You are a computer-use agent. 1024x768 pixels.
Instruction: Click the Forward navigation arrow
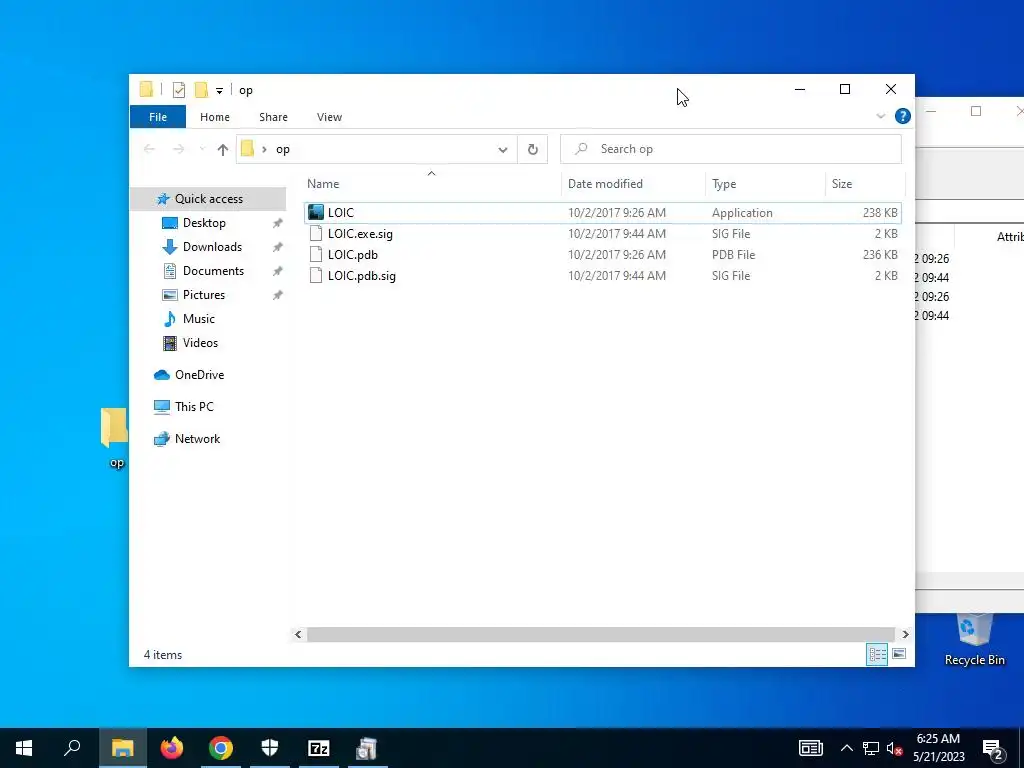[178, 150]
